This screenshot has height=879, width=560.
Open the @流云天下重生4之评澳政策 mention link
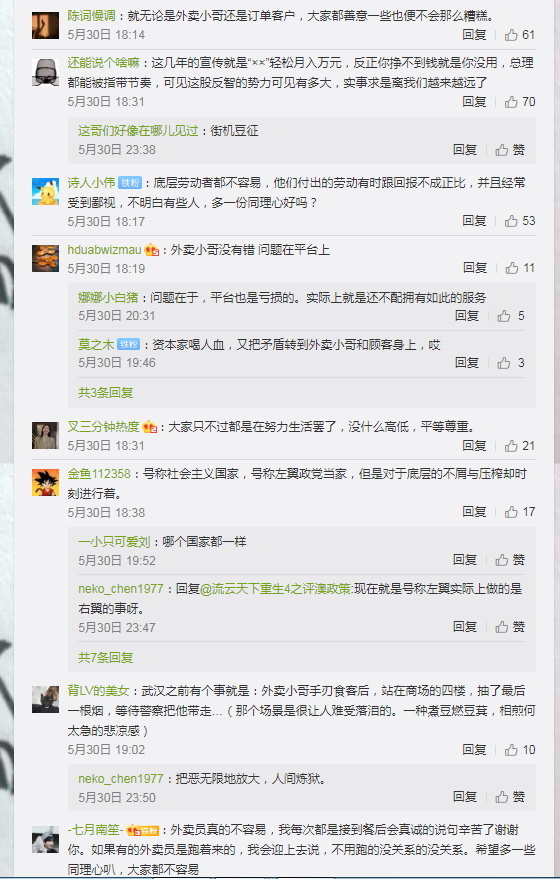(x=276, y=589)
